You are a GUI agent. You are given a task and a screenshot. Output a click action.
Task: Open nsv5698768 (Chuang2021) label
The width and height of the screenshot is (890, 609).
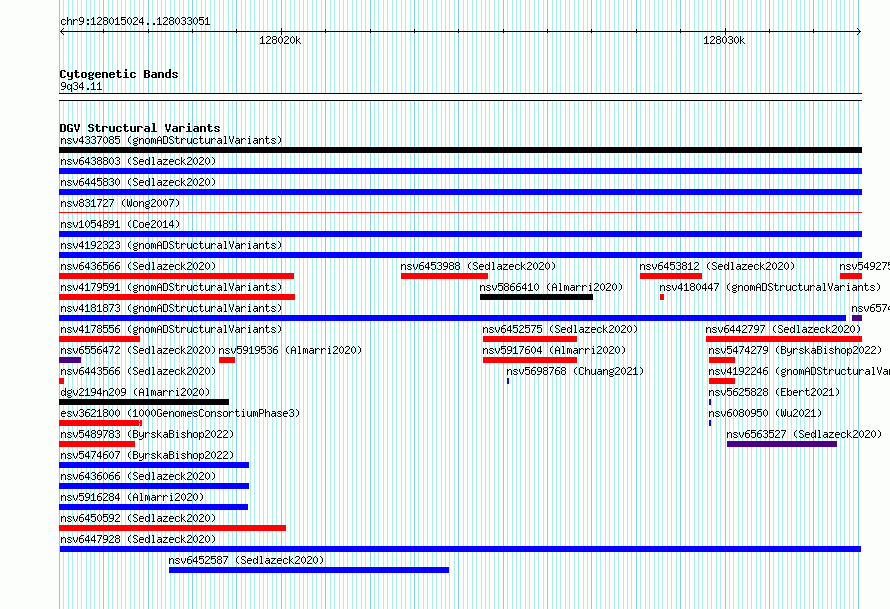(575, 371)
